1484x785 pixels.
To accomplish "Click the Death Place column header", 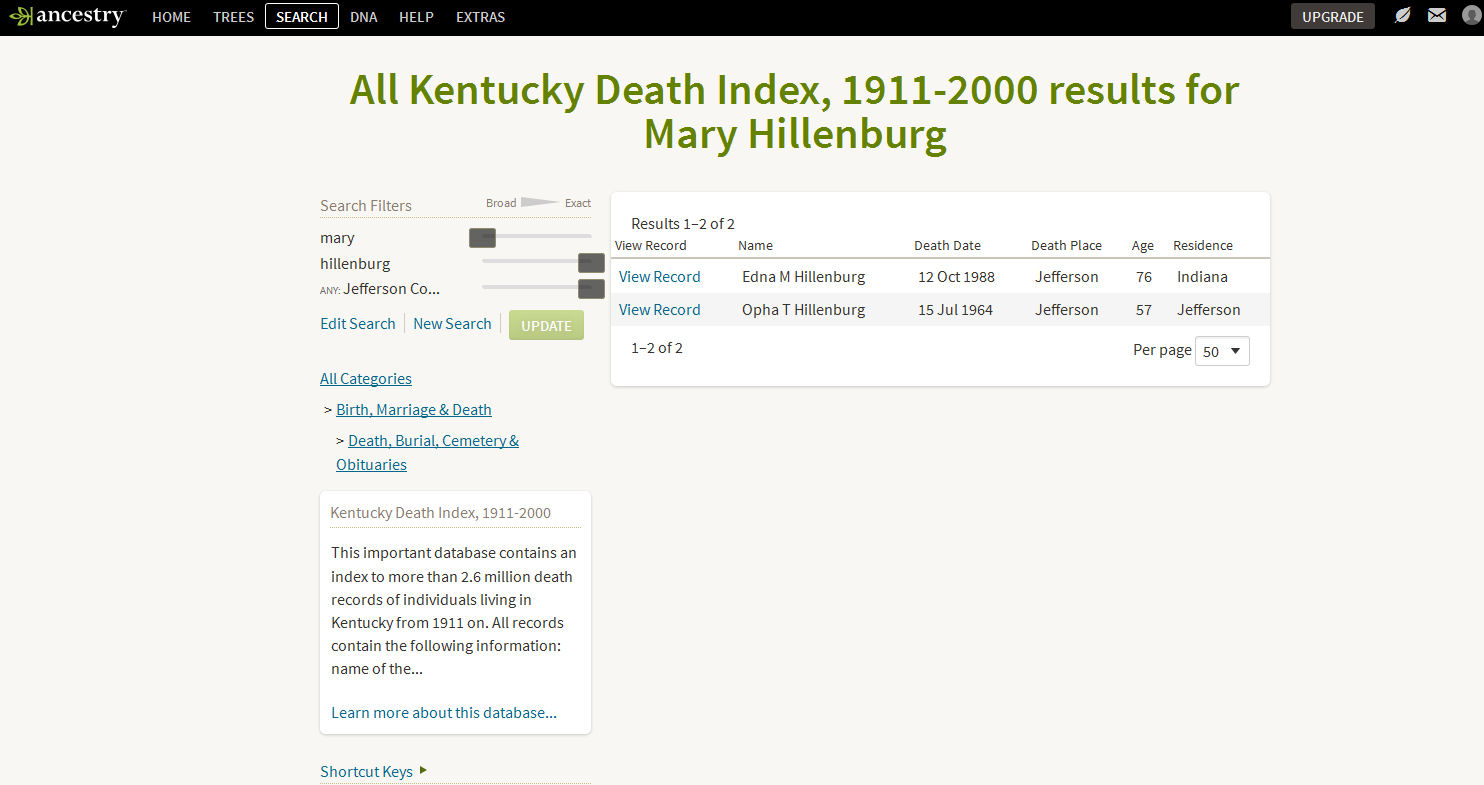I will pos(1066,245).
